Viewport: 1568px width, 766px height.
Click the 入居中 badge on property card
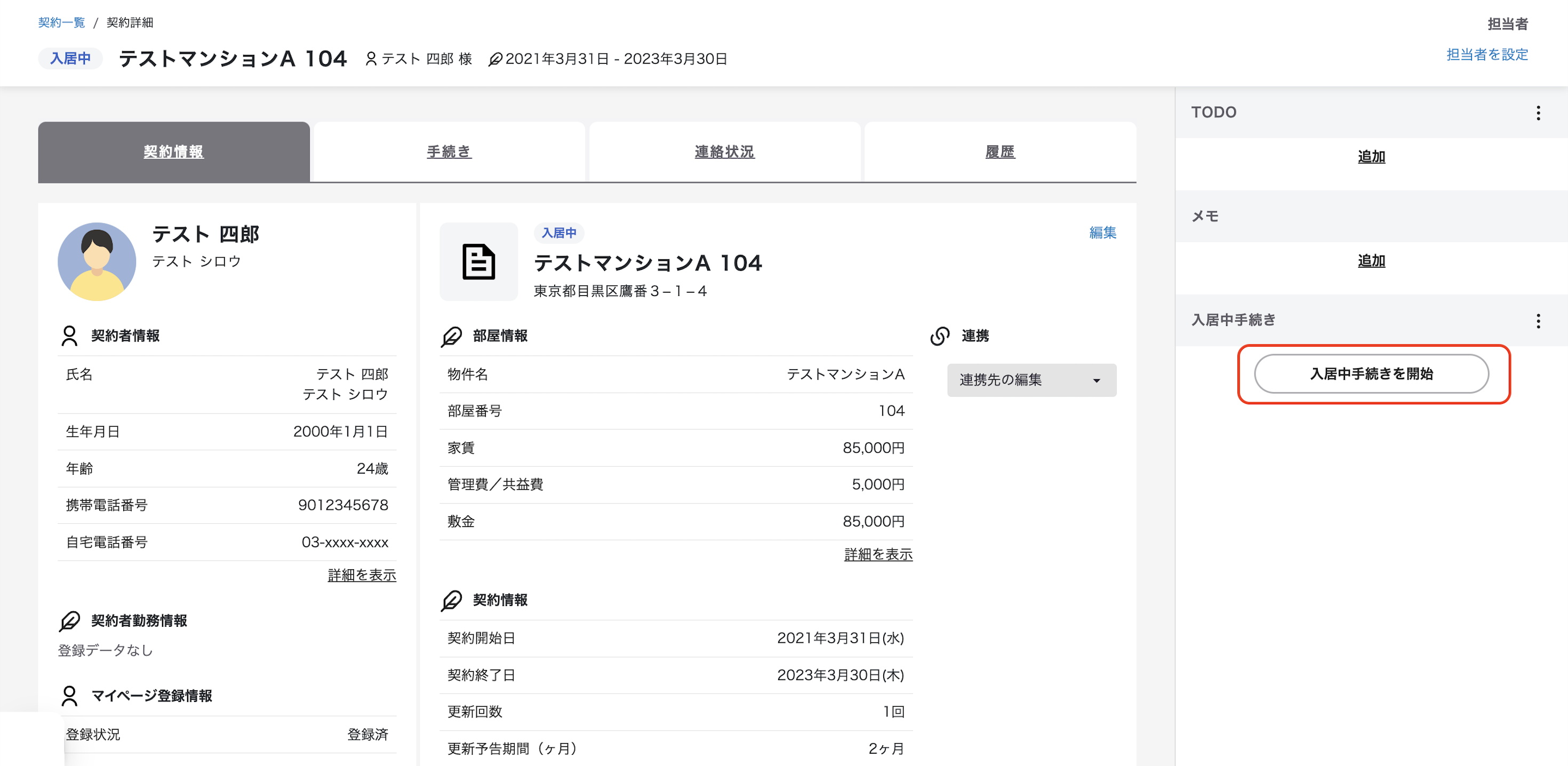[x=559, y=233]
